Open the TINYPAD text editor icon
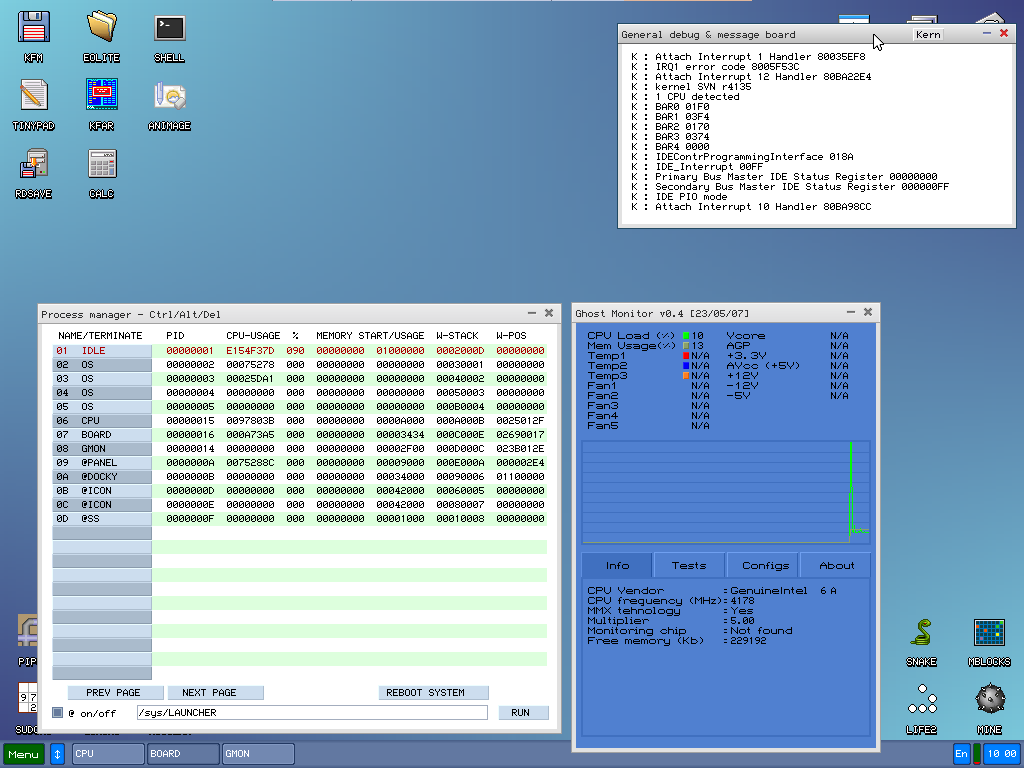 (x=34, y=97)
